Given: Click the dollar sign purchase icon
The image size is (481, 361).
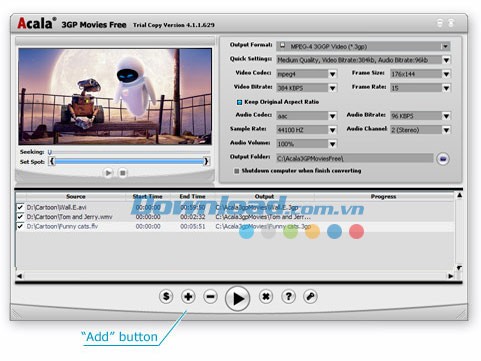Looking at the screenshot, I should [166, 296].
